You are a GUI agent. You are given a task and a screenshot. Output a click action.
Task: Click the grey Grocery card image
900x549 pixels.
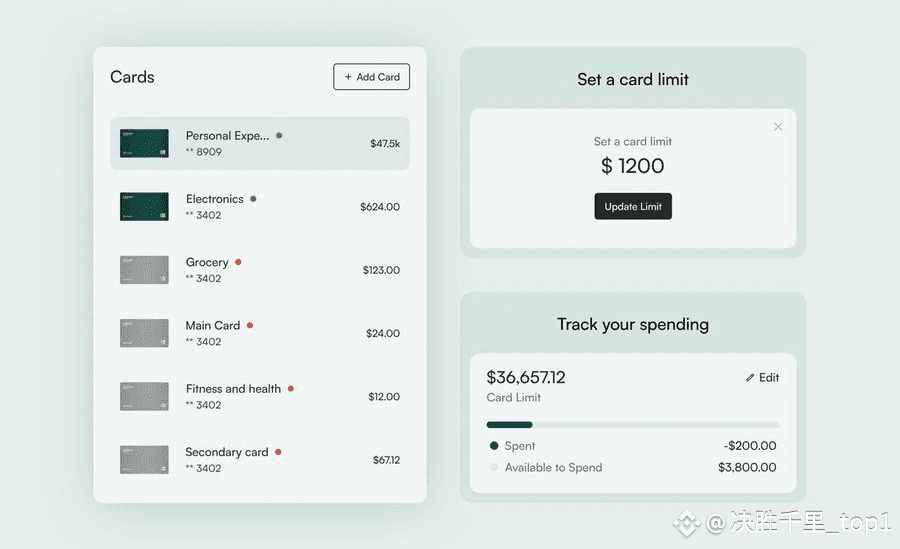pyautogui.click(x=144, y=270)
